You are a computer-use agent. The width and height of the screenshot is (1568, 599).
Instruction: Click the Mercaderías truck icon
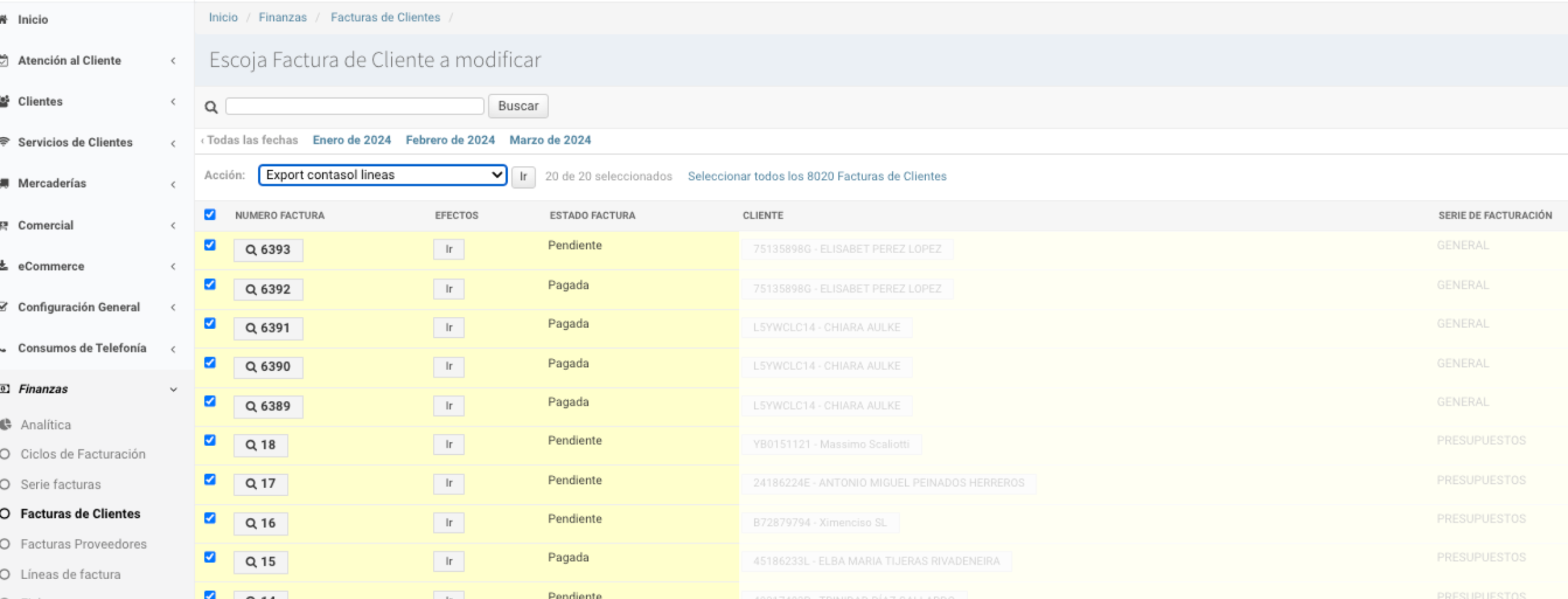coord(4,183)
